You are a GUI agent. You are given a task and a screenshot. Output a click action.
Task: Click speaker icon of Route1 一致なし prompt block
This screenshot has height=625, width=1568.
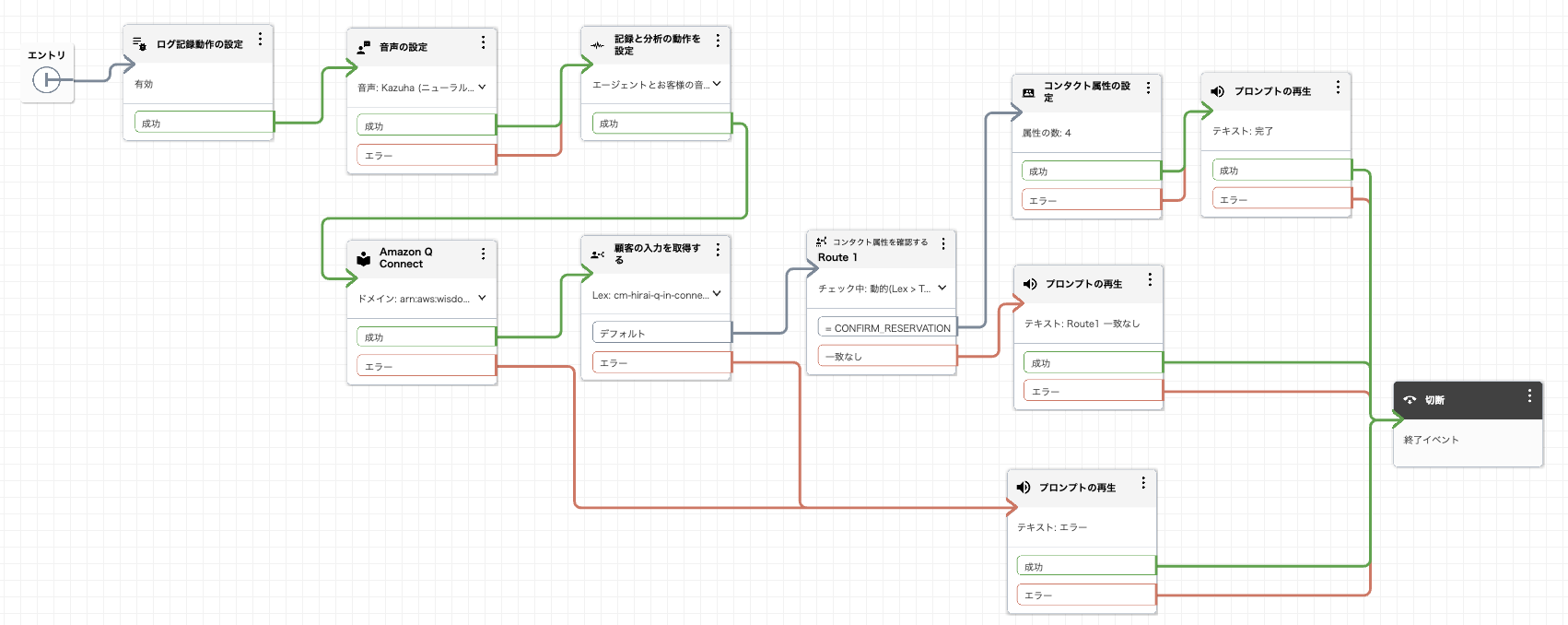[1030, 284]
